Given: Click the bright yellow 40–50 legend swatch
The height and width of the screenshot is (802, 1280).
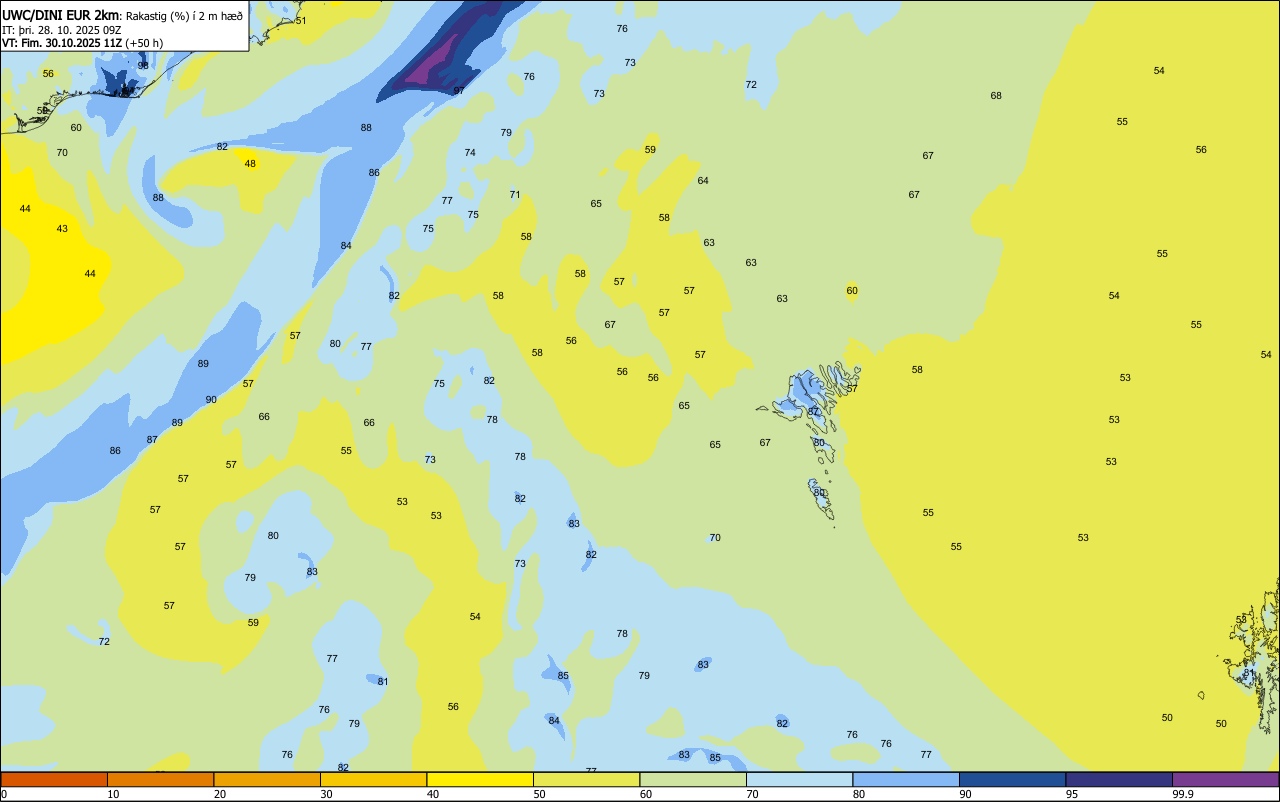Looking at the screenshot, I should click(x=480, y=779).
